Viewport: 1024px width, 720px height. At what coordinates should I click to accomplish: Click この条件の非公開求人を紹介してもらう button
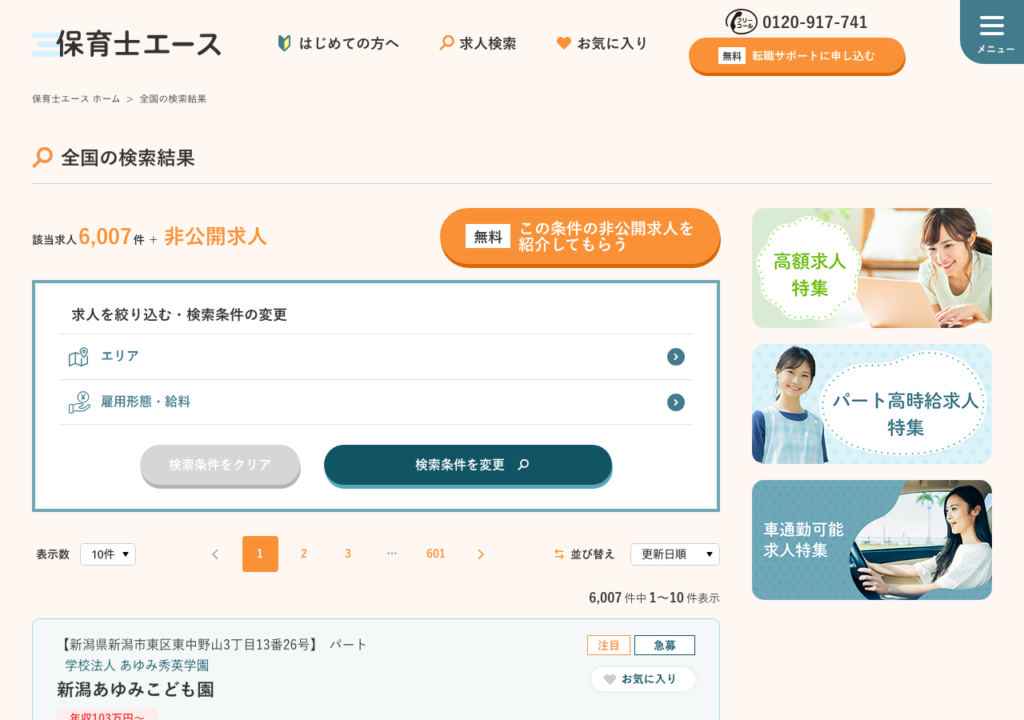[580, 237]
